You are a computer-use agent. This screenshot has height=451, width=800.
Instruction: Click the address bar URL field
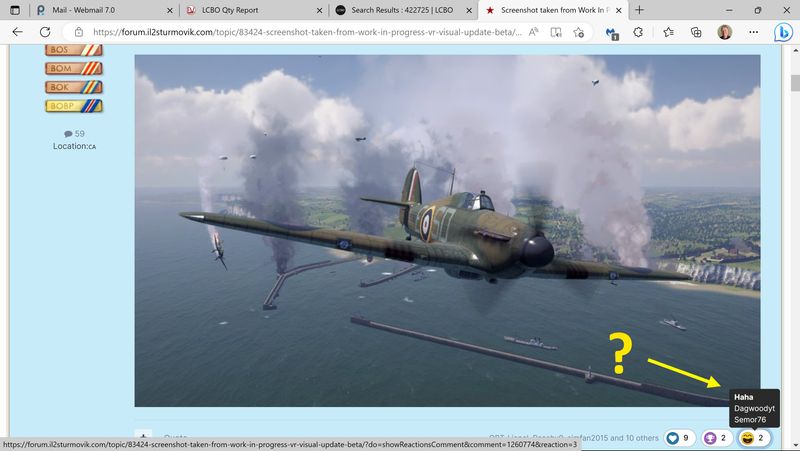(307, 32)
